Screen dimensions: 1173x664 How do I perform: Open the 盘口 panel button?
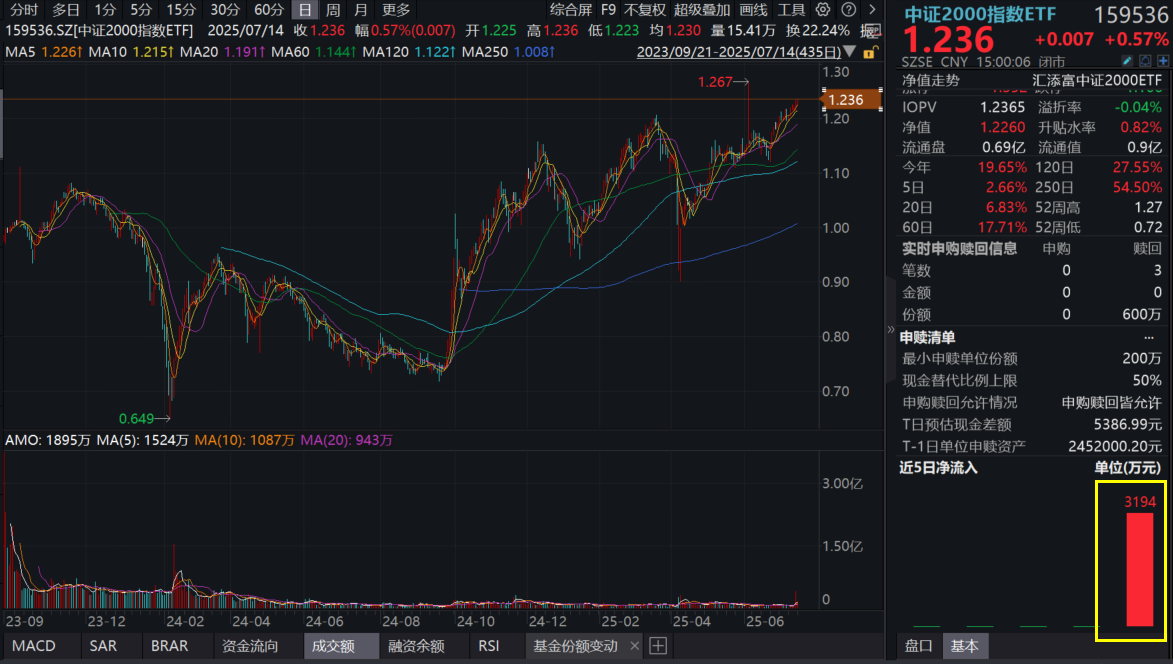(917, 646)
